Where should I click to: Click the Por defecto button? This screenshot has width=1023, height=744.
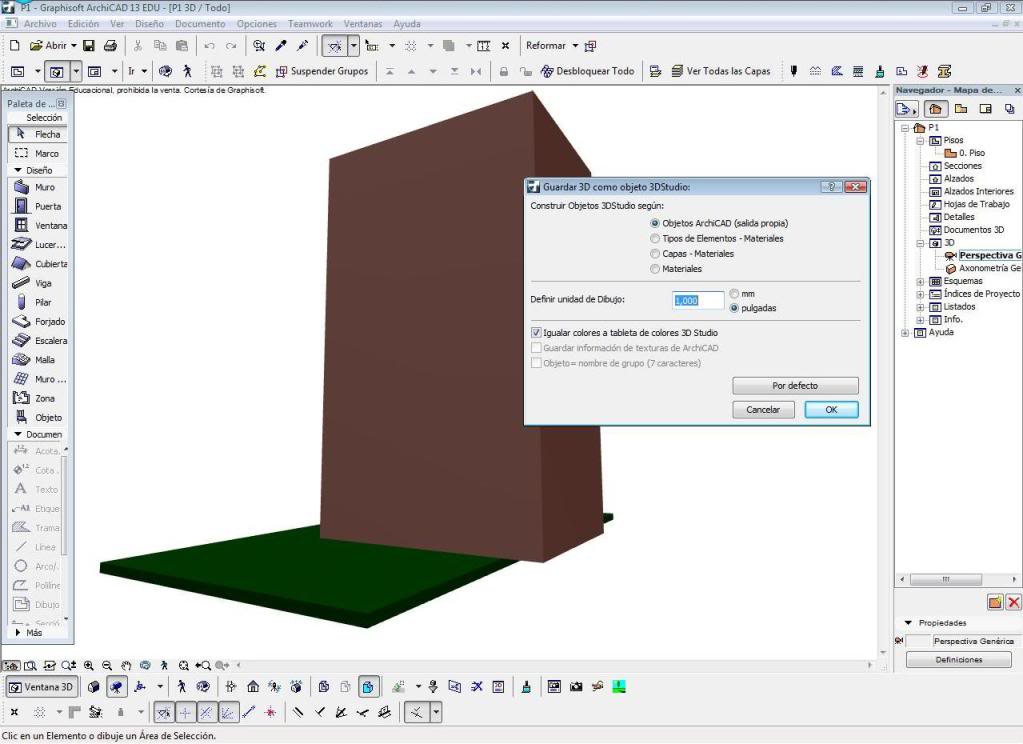coord(795,386)
